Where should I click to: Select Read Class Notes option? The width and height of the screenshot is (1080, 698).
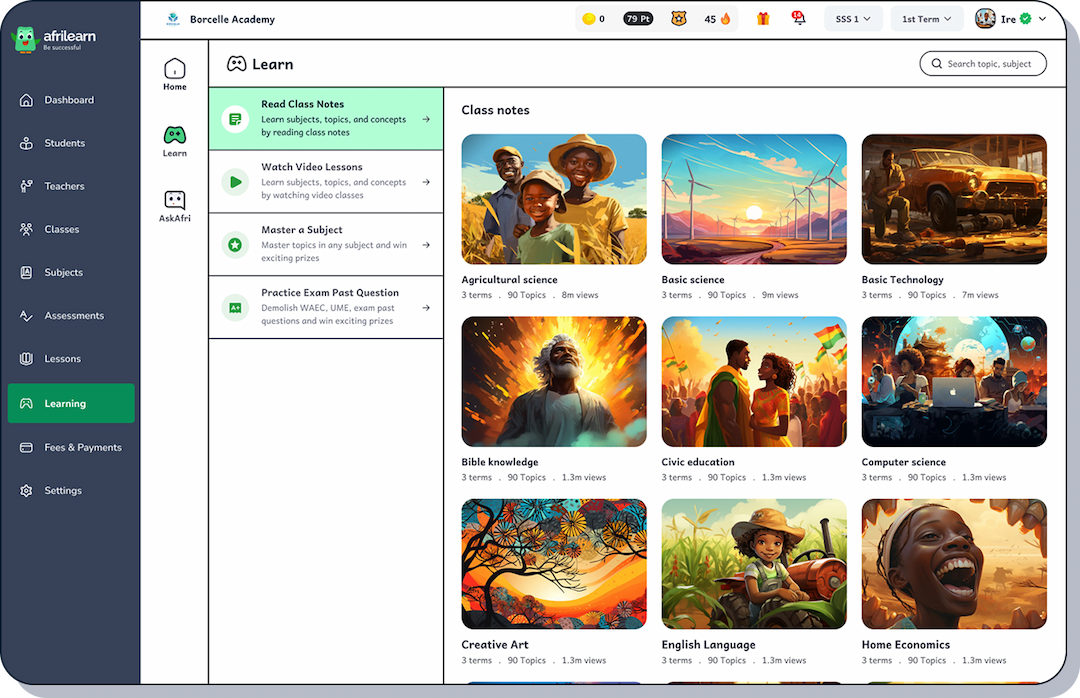coord(326,119)
